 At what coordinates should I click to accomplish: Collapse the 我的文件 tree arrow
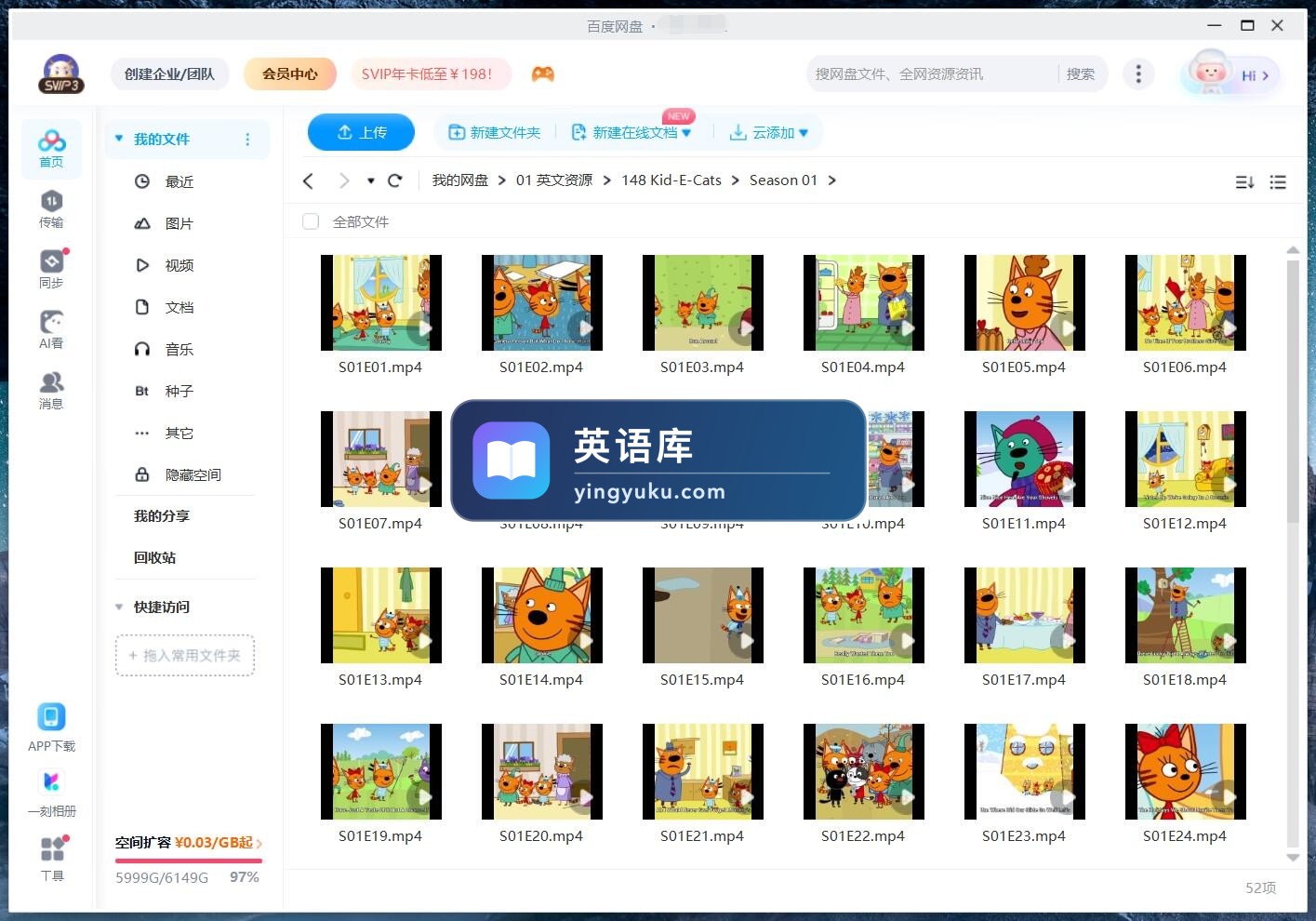(x=119, y=139)
